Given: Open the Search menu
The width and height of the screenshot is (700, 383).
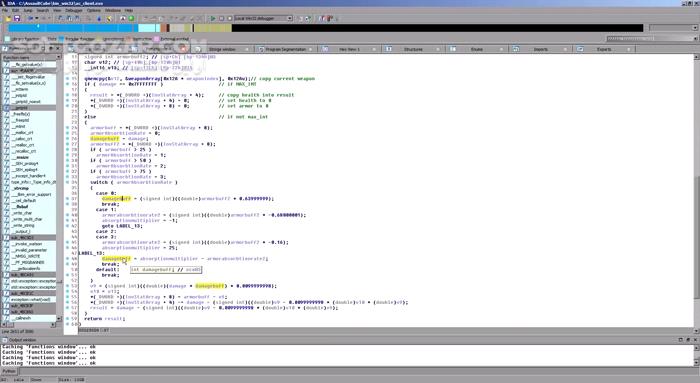Looking at the screenshot, I should pos(42,10).
